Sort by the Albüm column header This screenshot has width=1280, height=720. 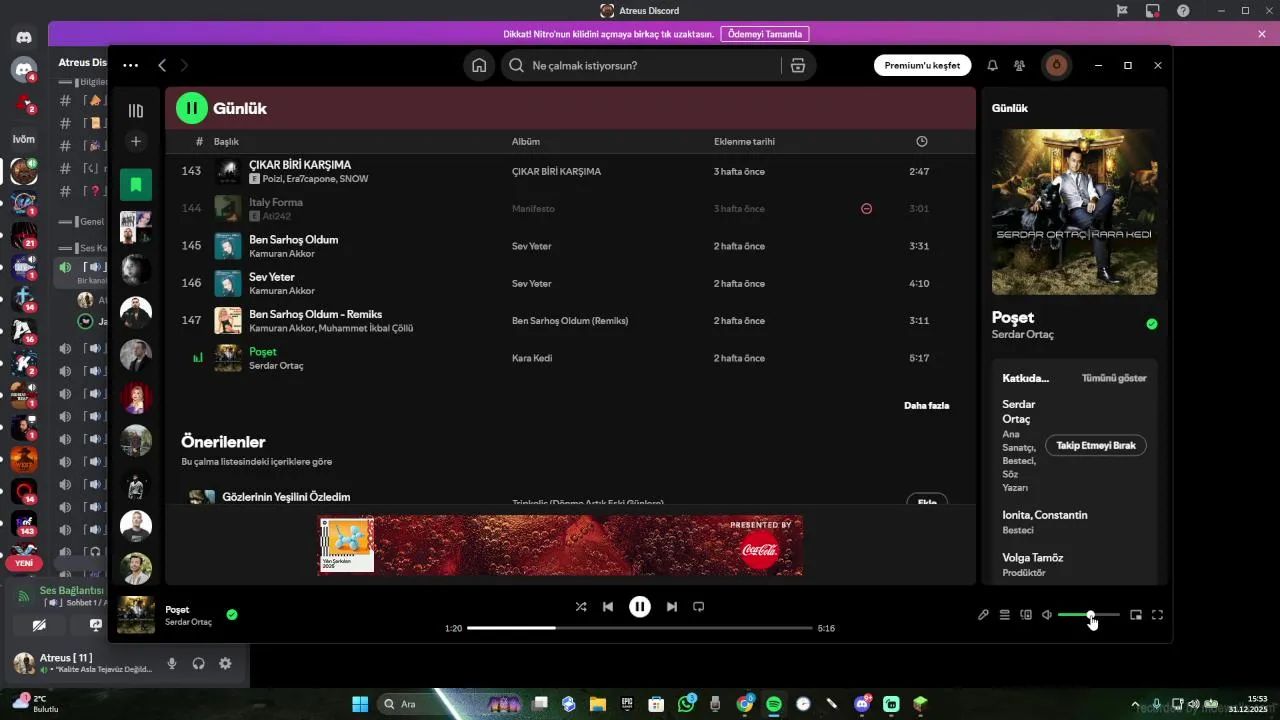pyautogui.click(x=526, y=142)
